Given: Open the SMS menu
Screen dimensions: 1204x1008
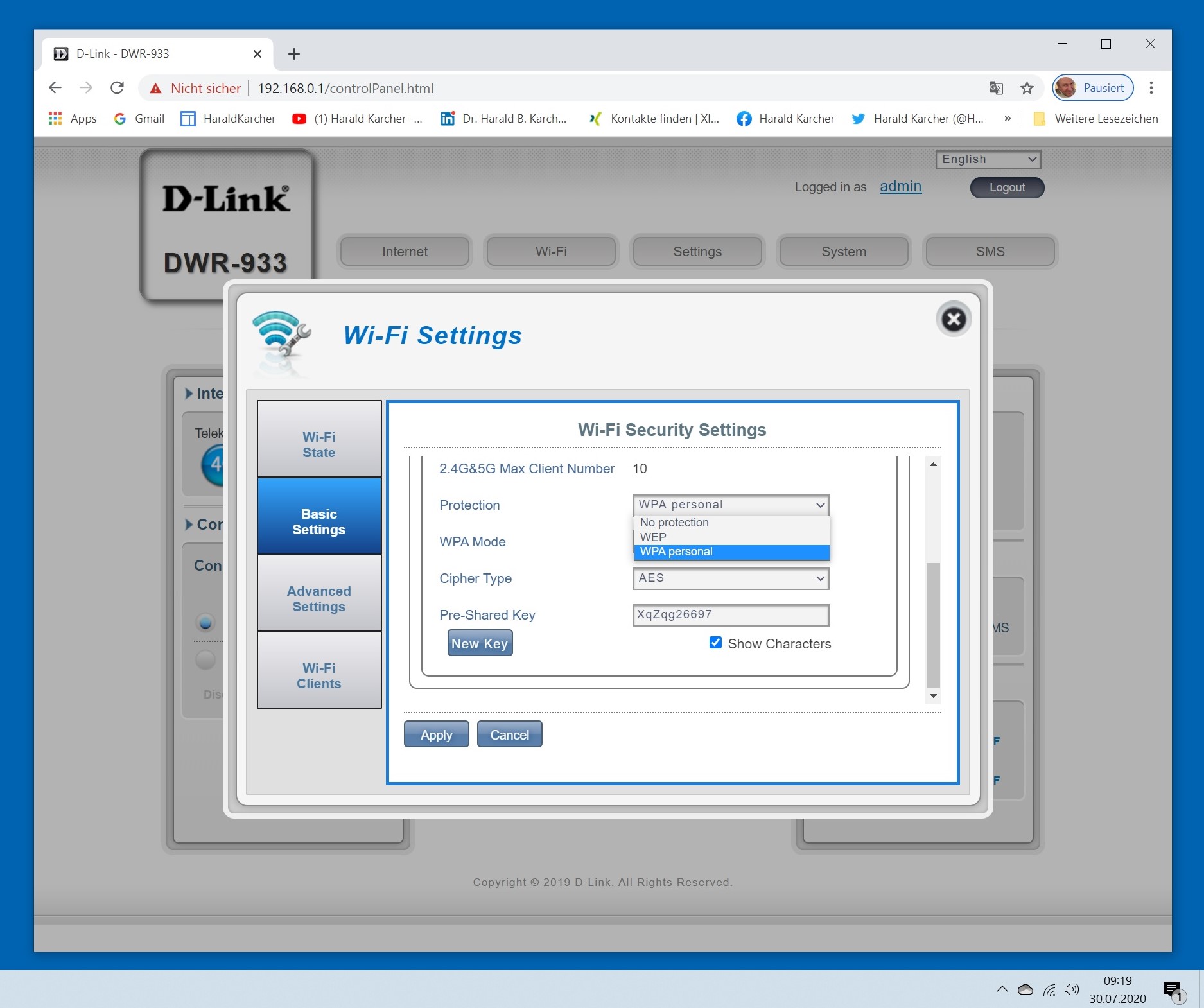Looking at the screenshot, I should point(990,252).
